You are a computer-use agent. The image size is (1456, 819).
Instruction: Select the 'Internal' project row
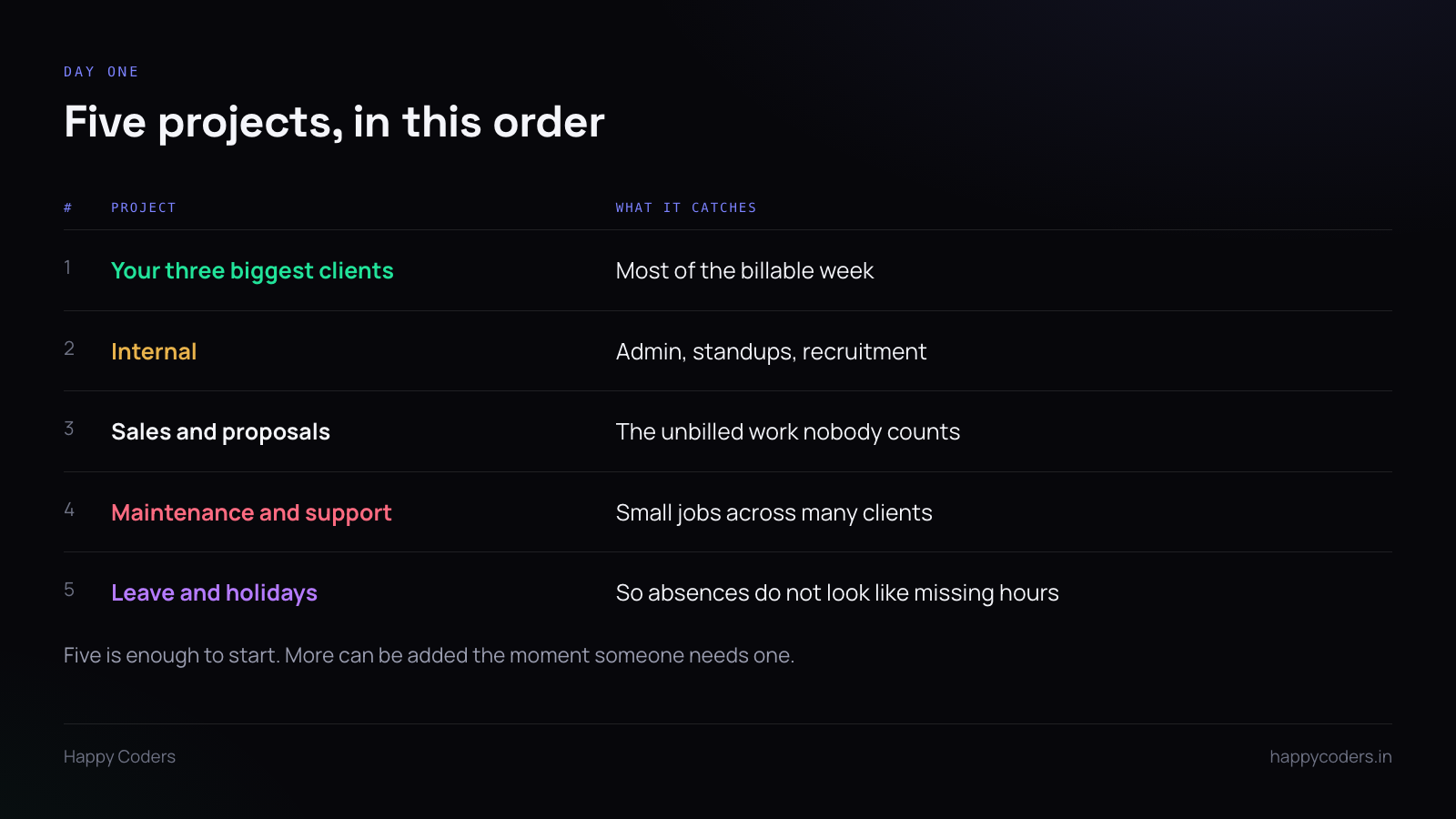[x=728, y=351]
